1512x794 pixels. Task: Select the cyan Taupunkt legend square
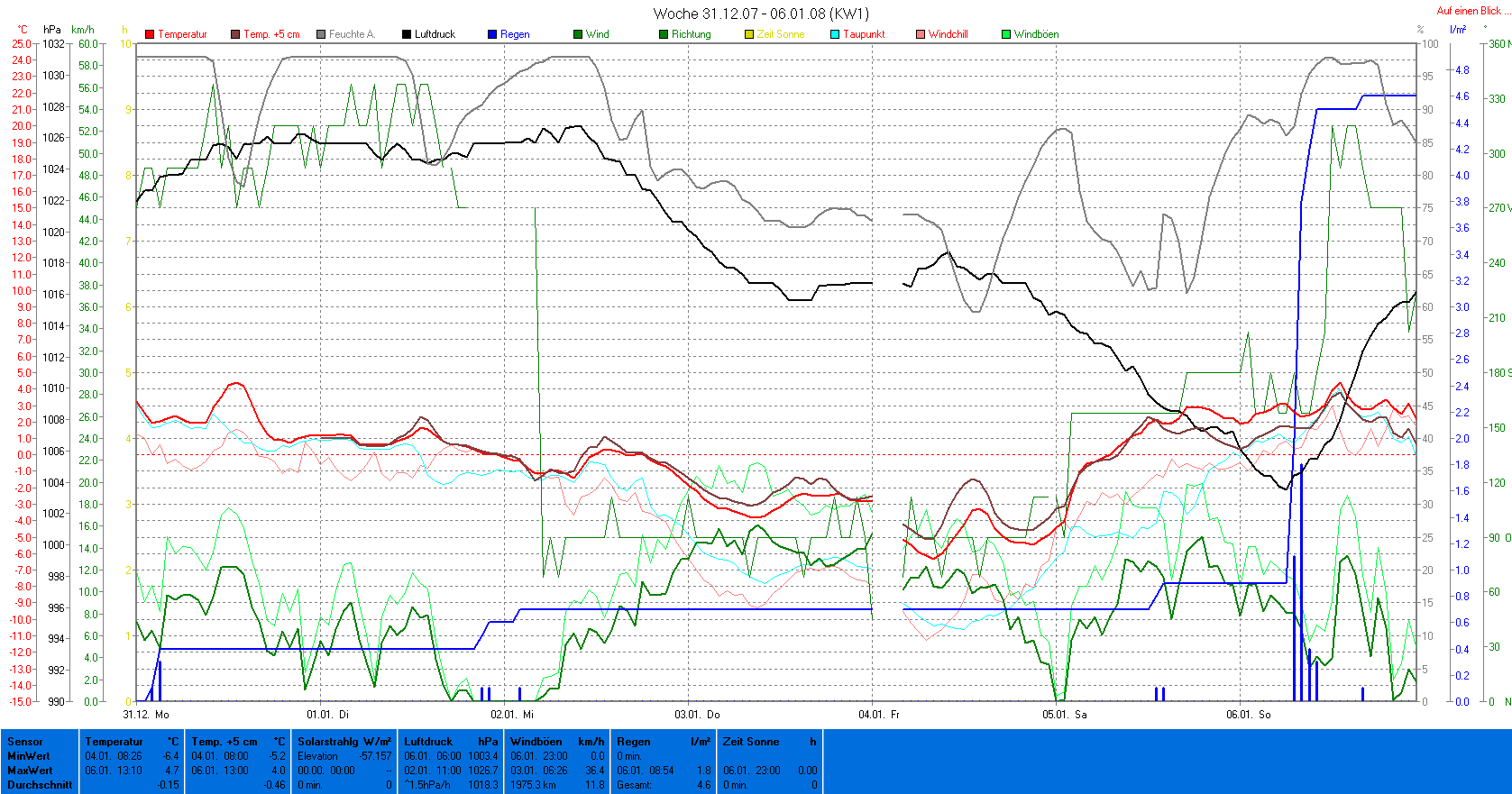click(x=835, y=34)
